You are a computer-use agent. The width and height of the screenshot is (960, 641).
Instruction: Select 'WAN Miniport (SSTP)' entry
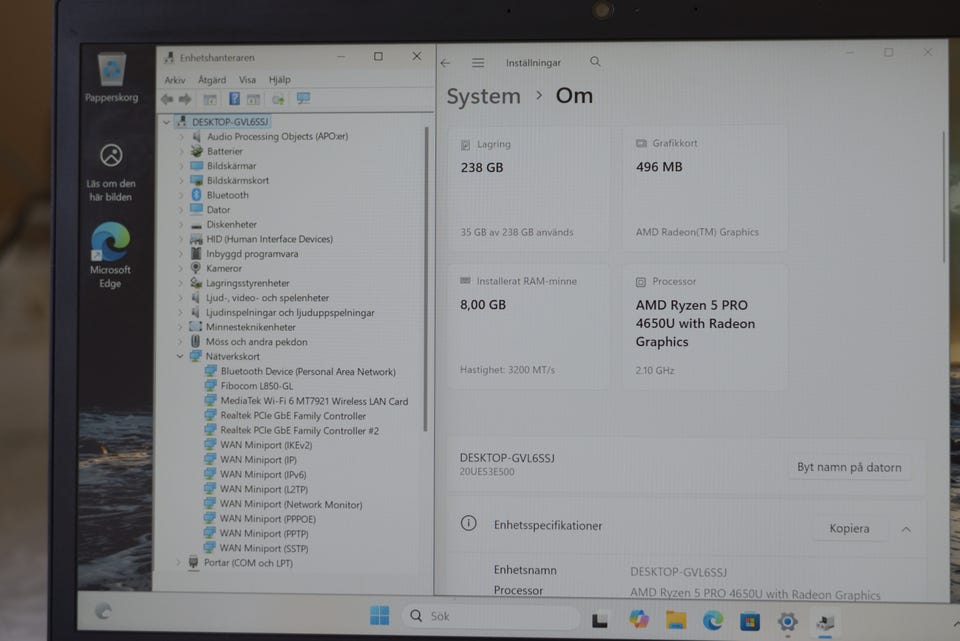pyautogui.click(x=264, y=548)
